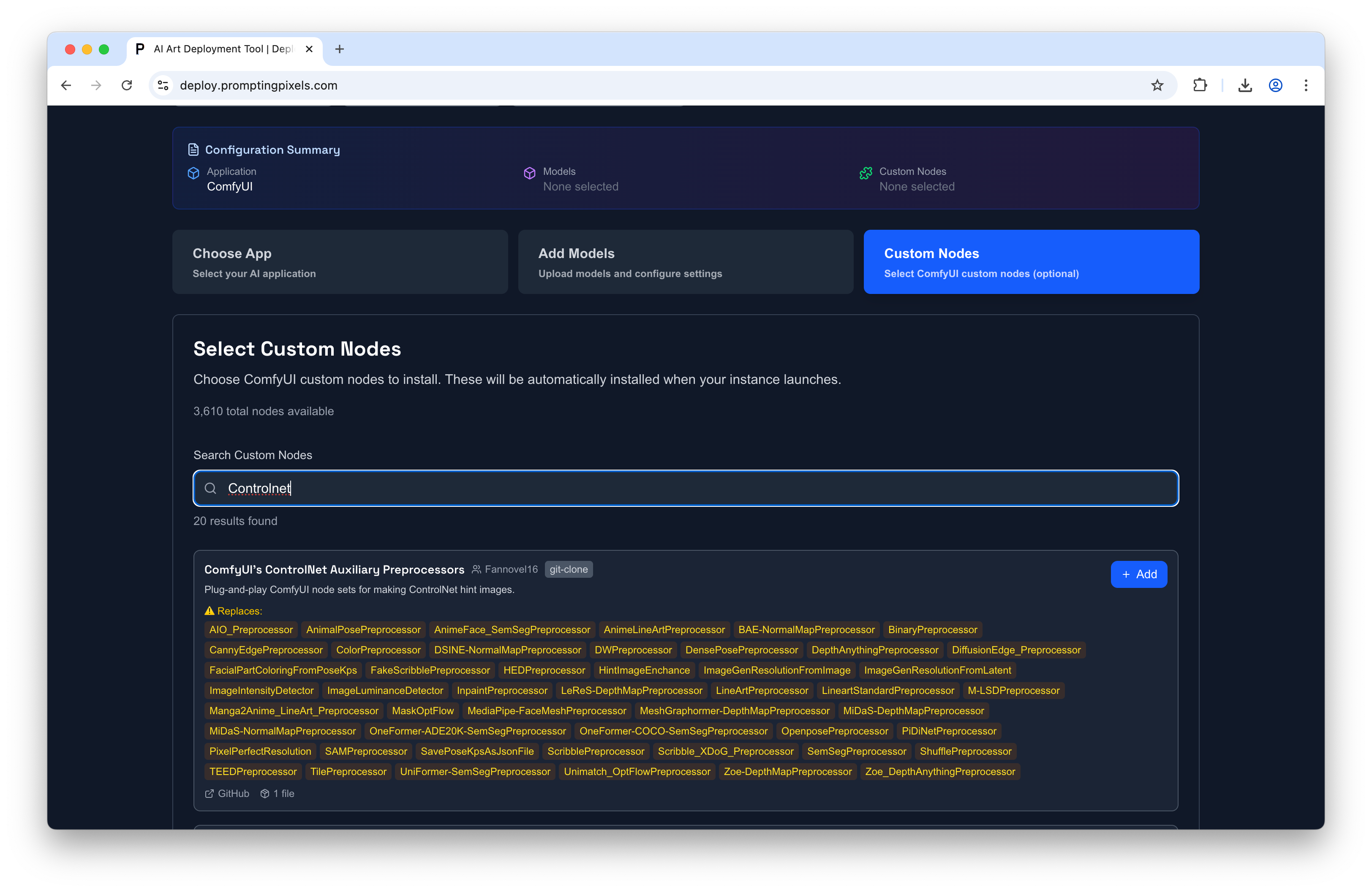1372x892 pixels.
Task: Click the MaskOptFlow tag
Action: click(x=422, y=710)
